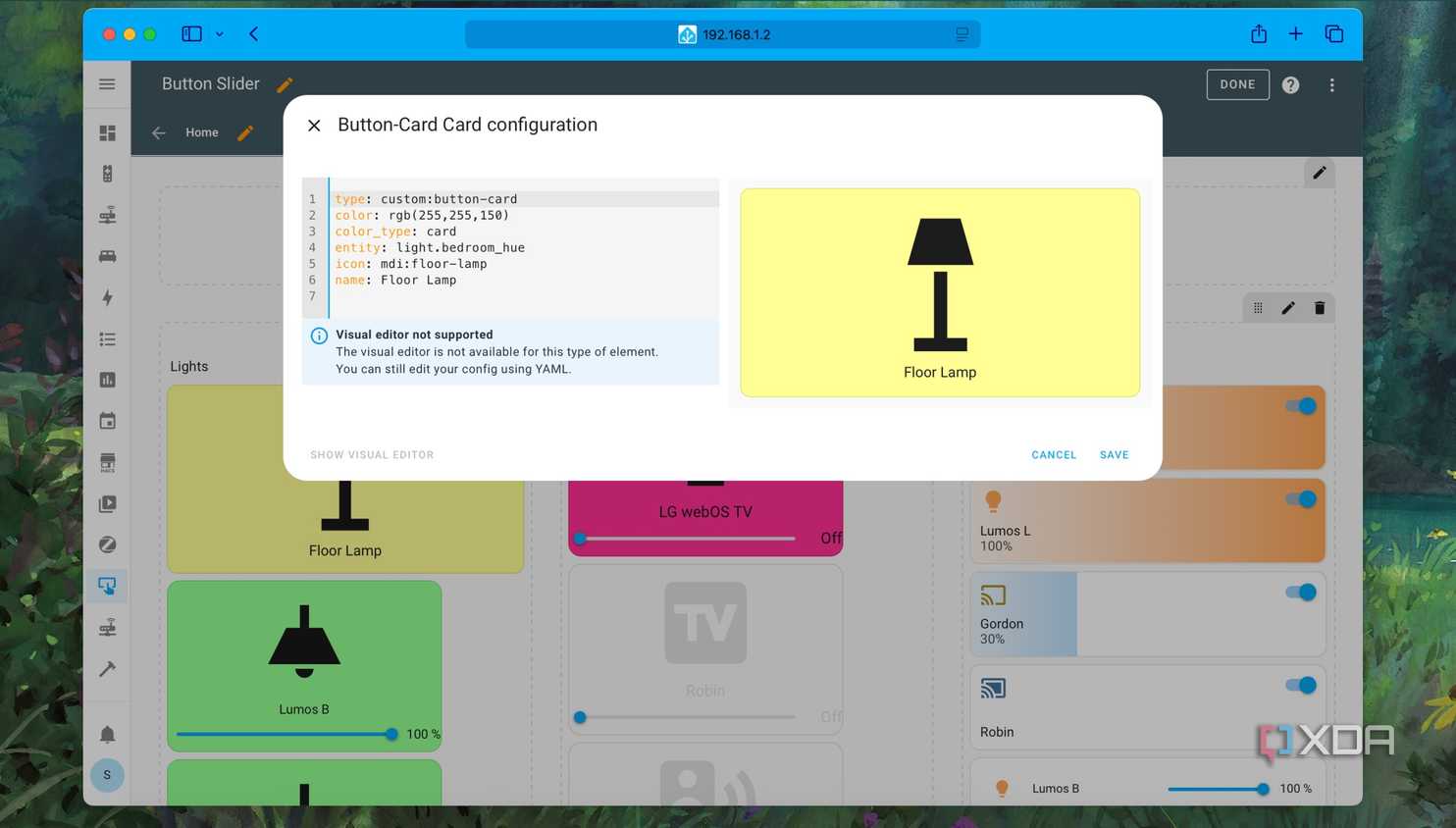Open the remote control sidebar icon
This screenshot has width=1456, height=828.
click(107, 174)
